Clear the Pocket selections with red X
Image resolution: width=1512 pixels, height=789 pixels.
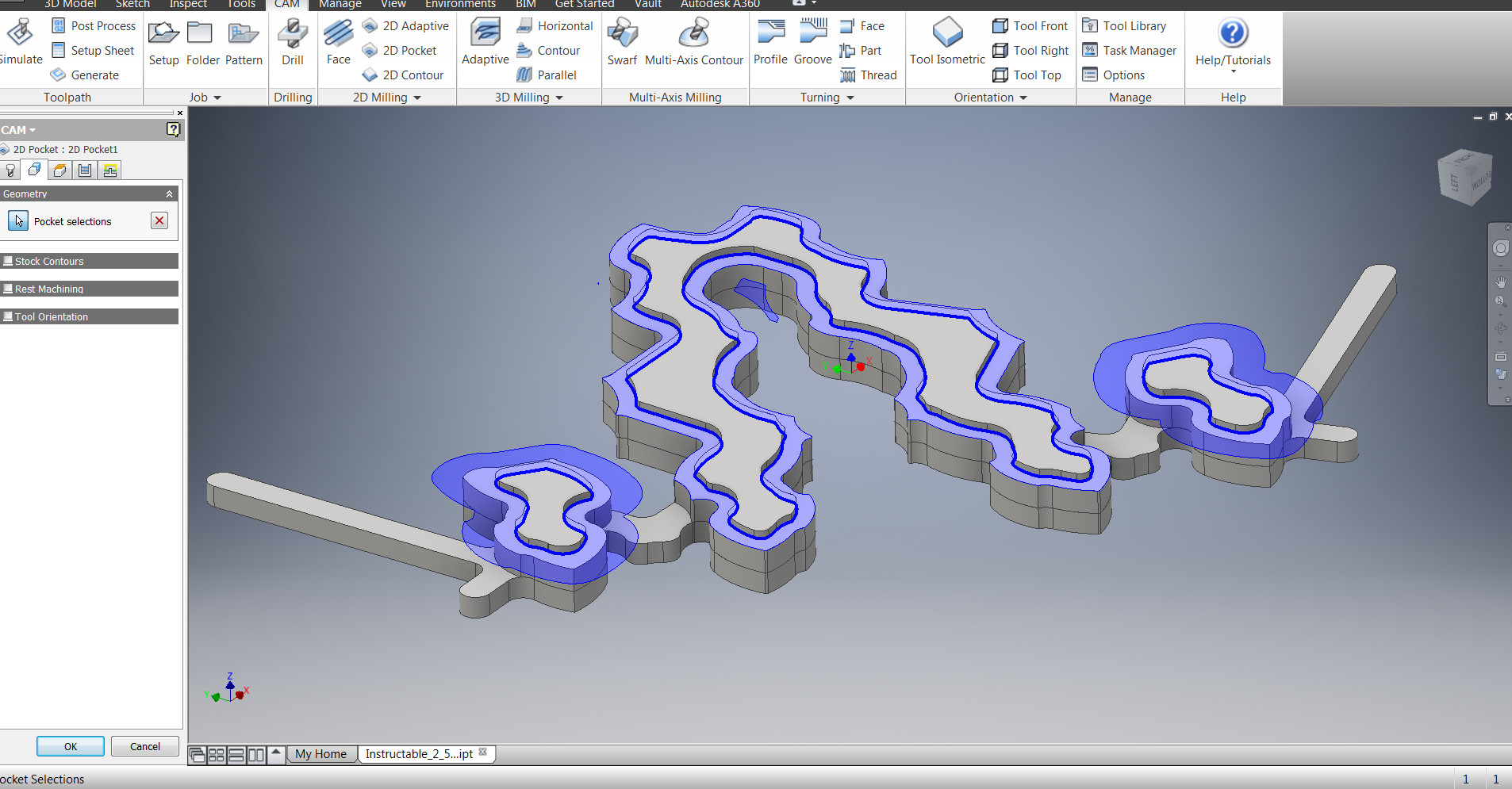pyautogui.click(x=159, y=220)
